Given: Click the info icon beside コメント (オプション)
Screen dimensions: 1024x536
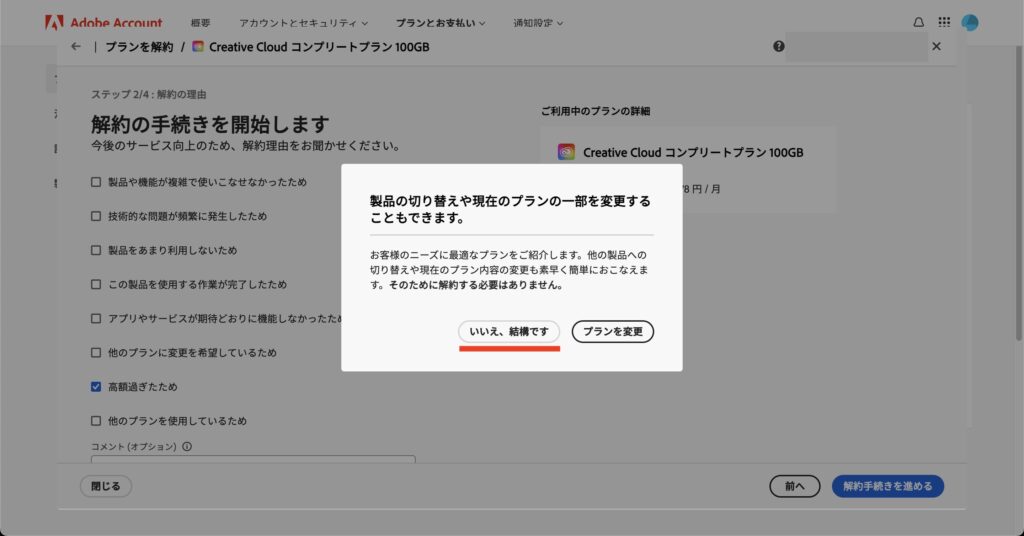Looking at the screenshot, I should point(187,447).
